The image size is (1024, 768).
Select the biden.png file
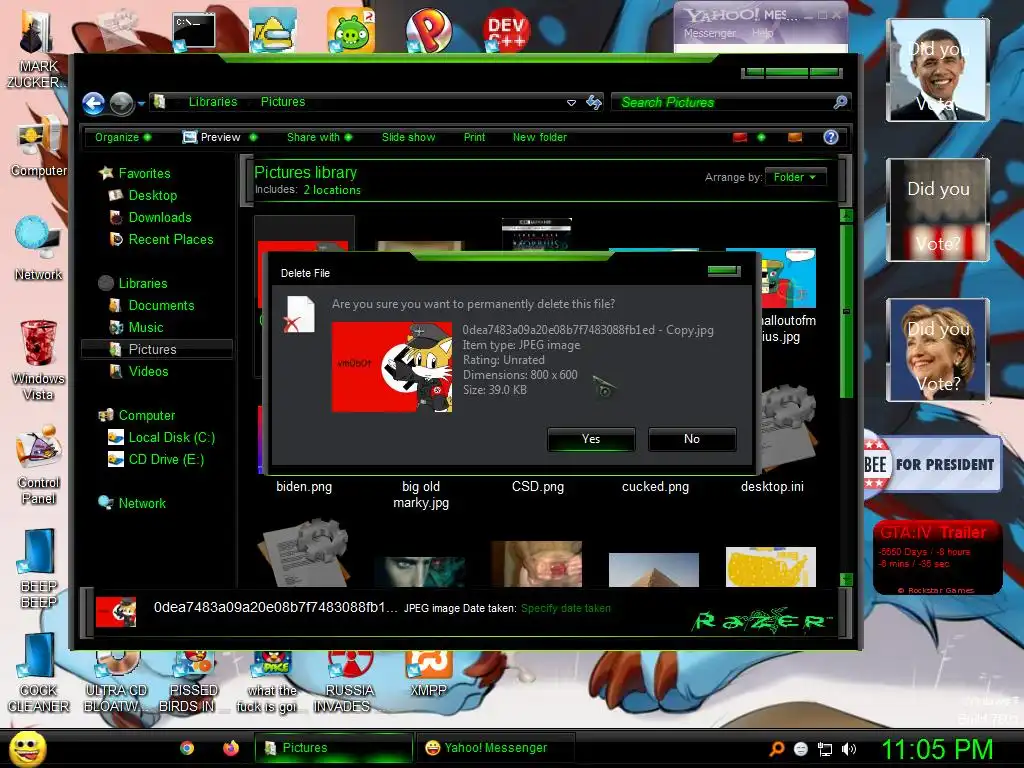[x=304, y=487]
